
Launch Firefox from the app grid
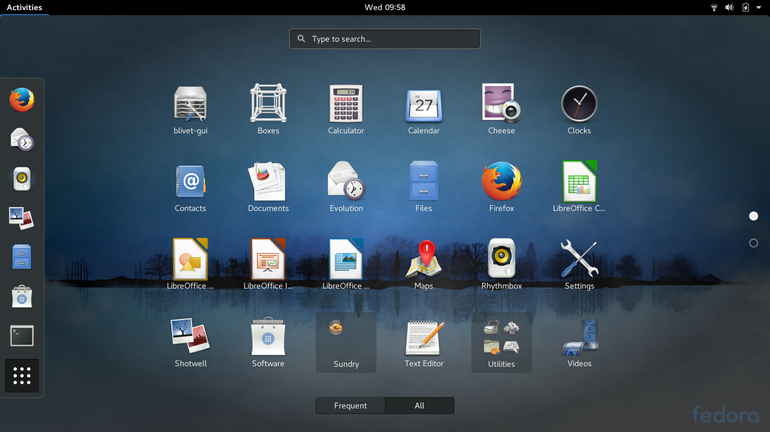tap(501, 187)
